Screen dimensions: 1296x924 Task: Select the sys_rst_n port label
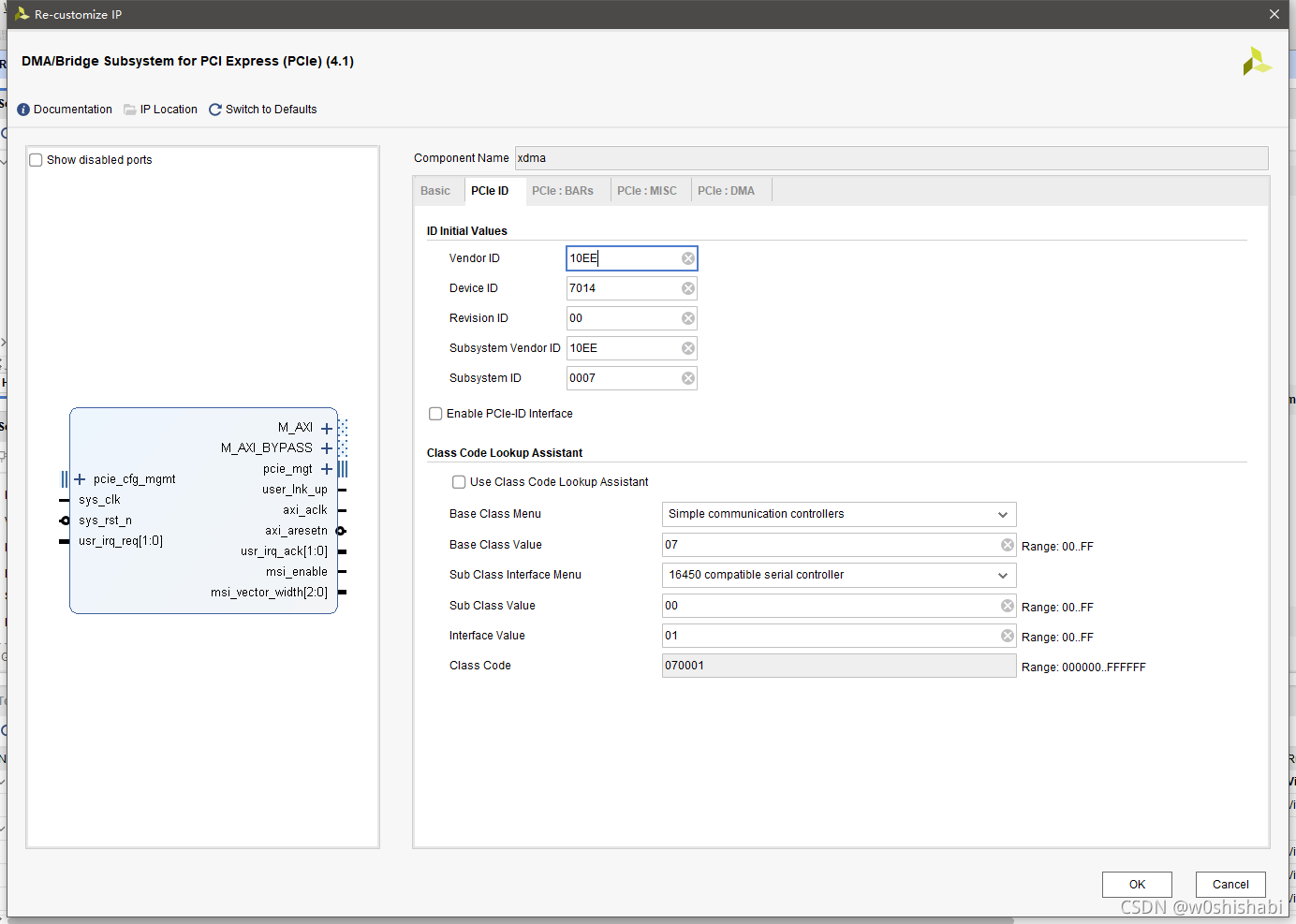tap(105, 521)
